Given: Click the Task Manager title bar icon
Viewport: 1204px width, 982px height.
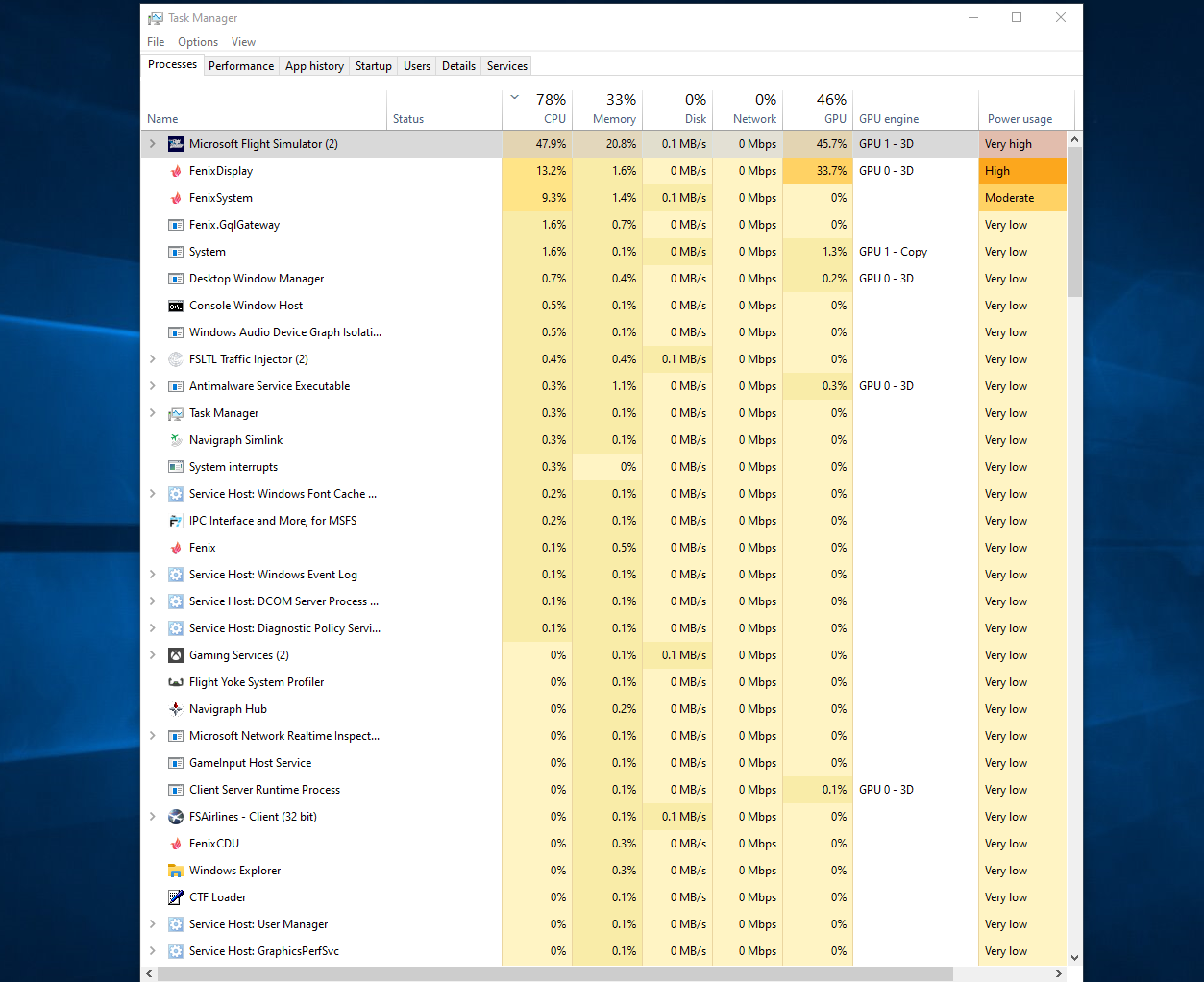Looking at the screenshot, I should click(x=156, y=18).
